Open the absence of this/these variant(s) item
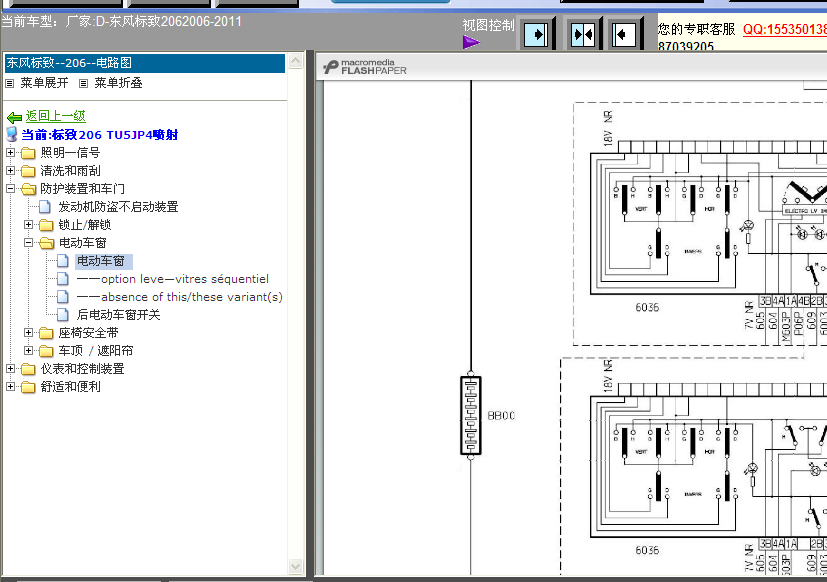 point(179,297)
